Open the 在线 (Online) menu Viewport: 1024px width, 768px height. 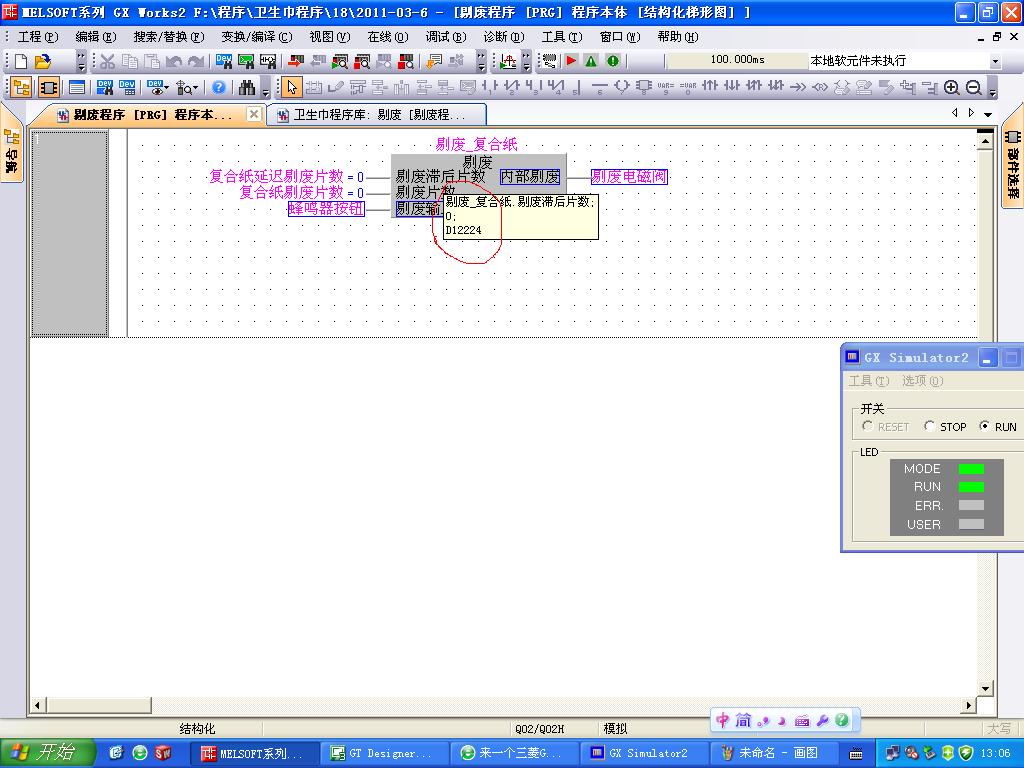[x=387, y=37]
